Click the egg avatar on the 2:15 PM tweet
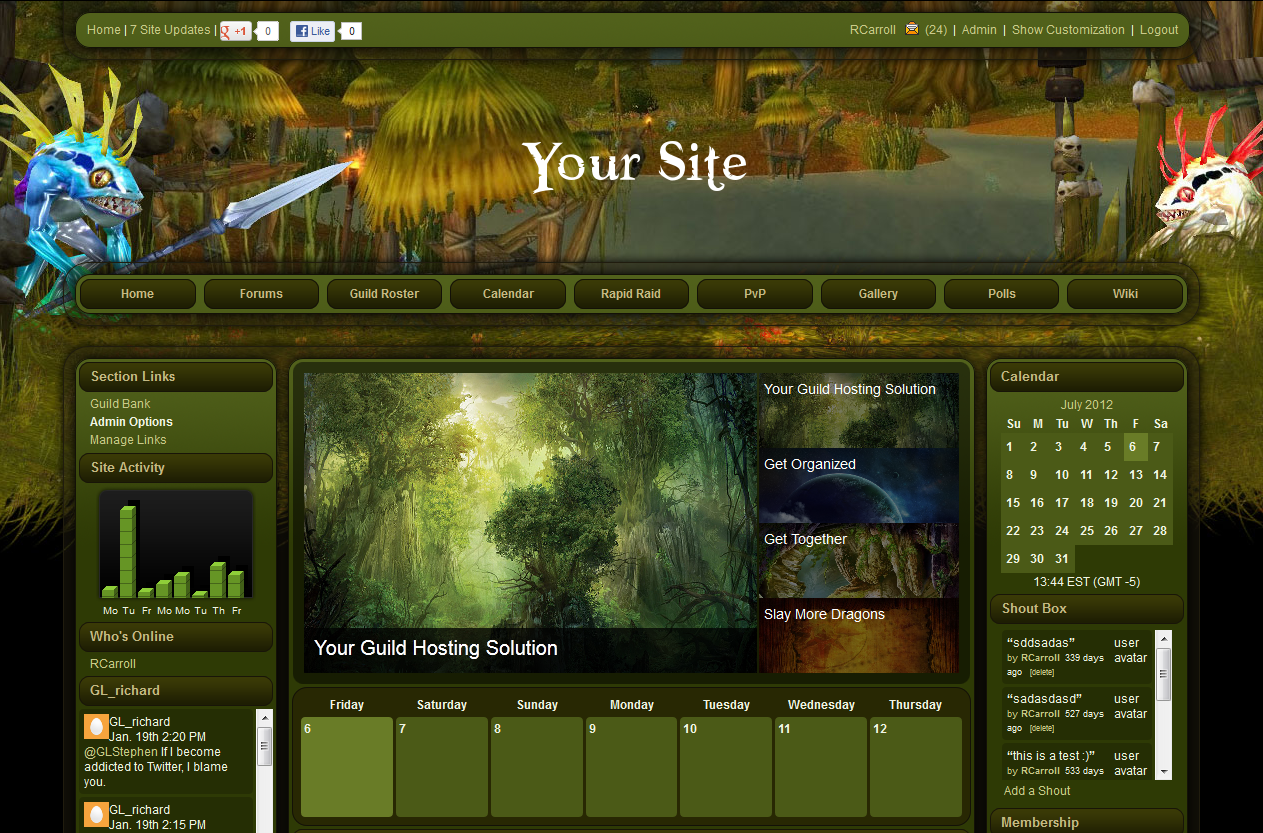This screenshot has height=833, width=1263. pyautogui.click(x=96, y=814)
